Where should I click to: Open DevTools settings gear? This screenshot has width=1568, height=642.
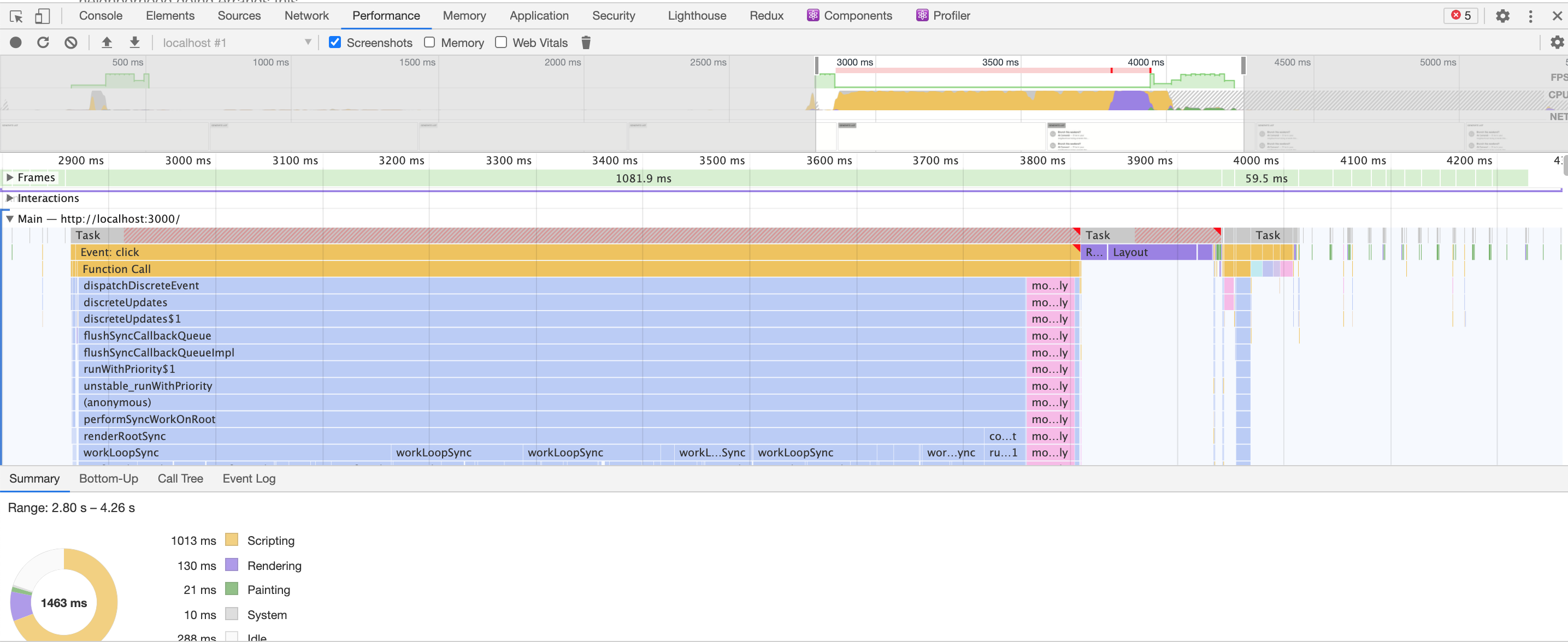click(1502, 16)
